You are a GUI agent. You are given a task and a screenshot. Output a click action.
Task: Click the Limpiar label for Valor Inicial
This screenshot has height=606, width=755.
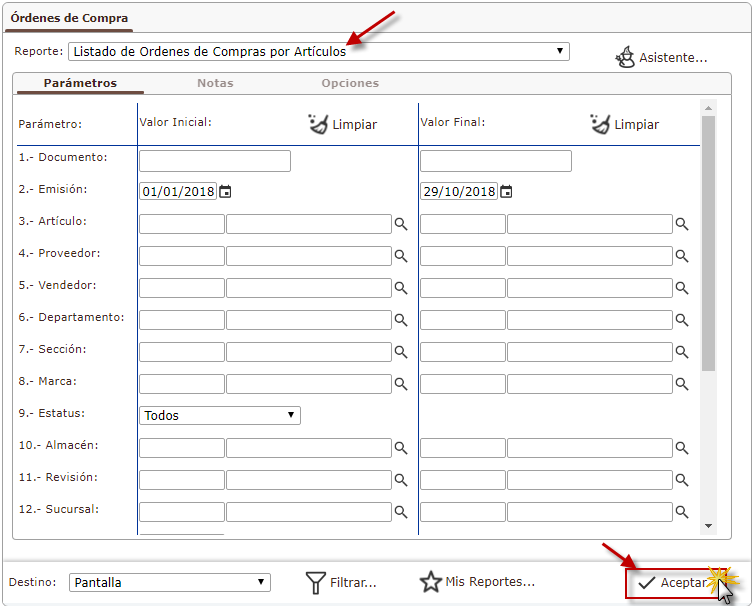[x=354, y=125]
